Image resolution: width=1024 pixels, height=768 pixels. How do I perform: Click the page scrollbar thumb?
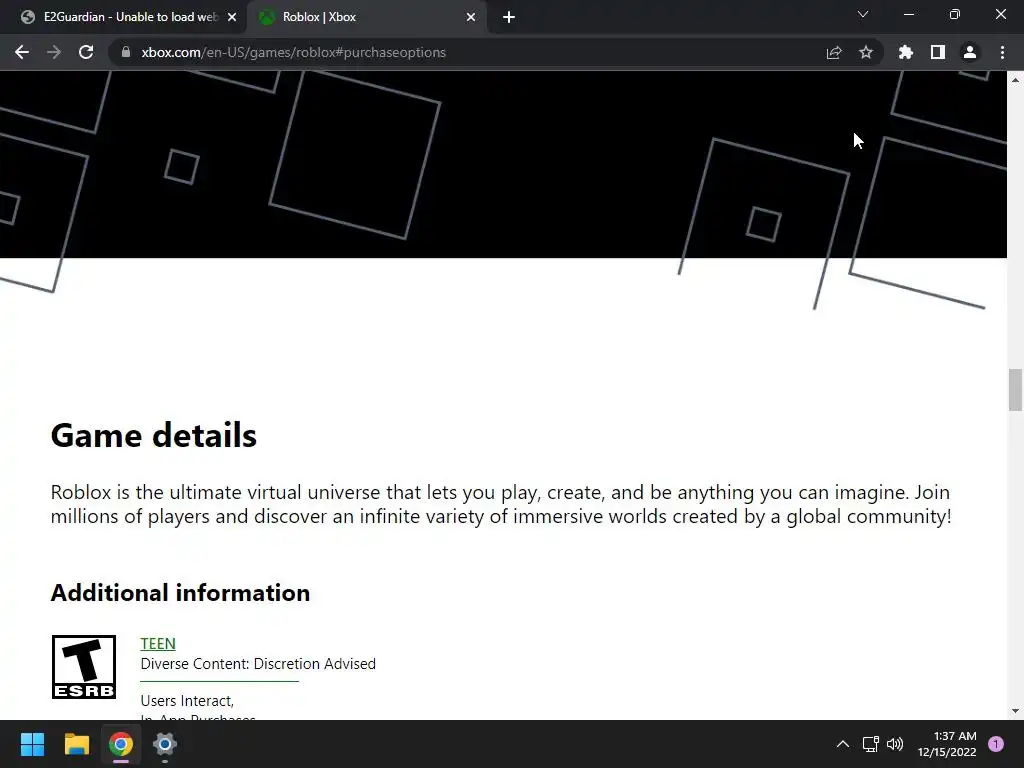1015,390
